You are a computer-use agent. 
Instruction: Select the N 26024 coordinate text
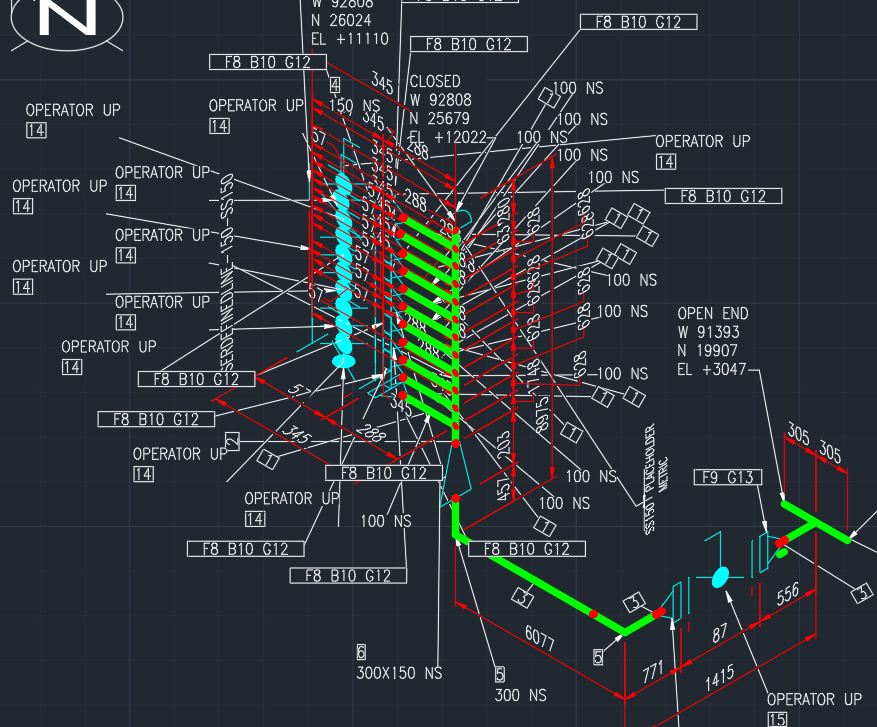(x=341, y=21)
